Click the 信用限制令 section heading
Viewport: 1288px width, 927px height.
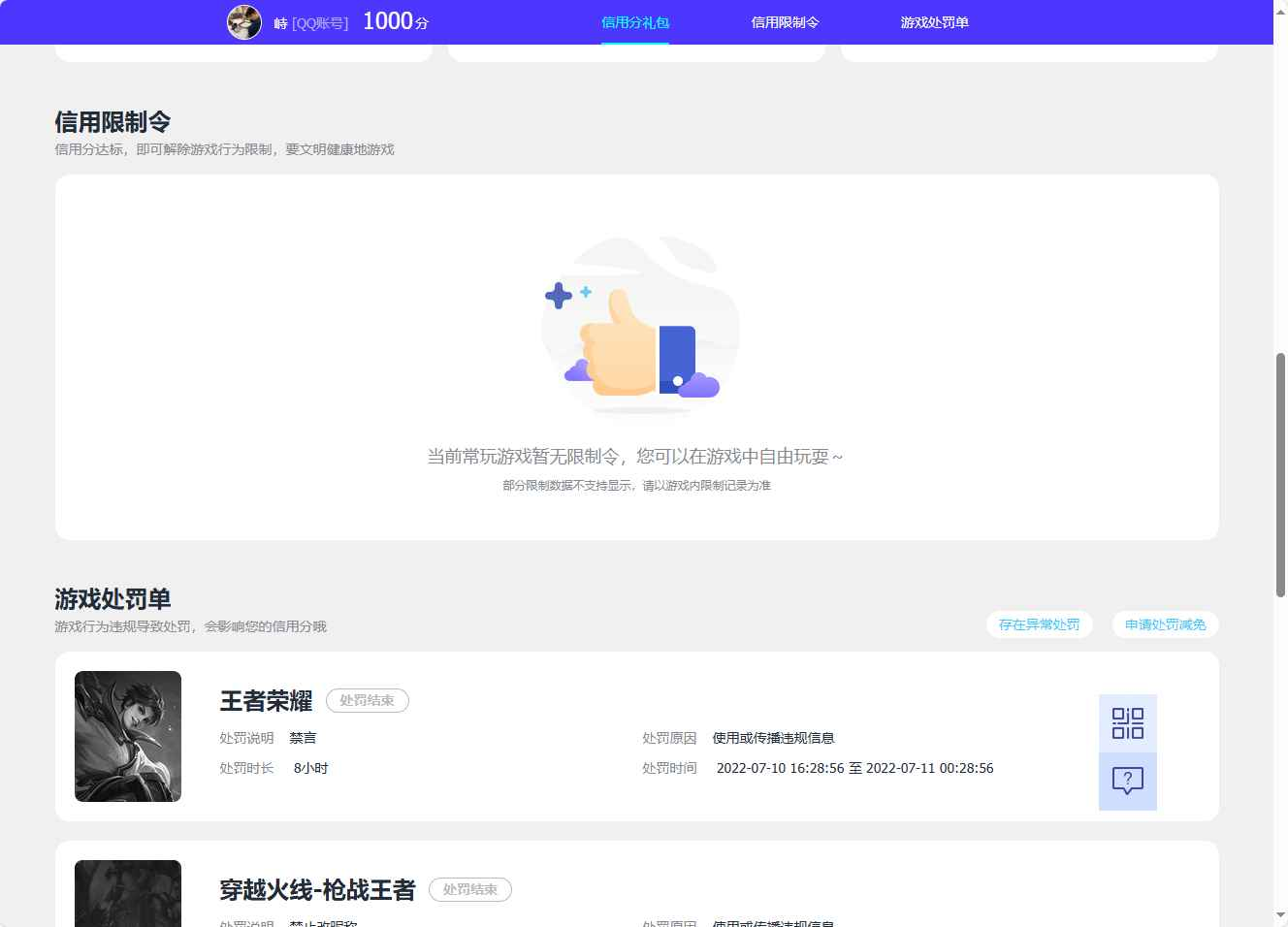(113, 122)
